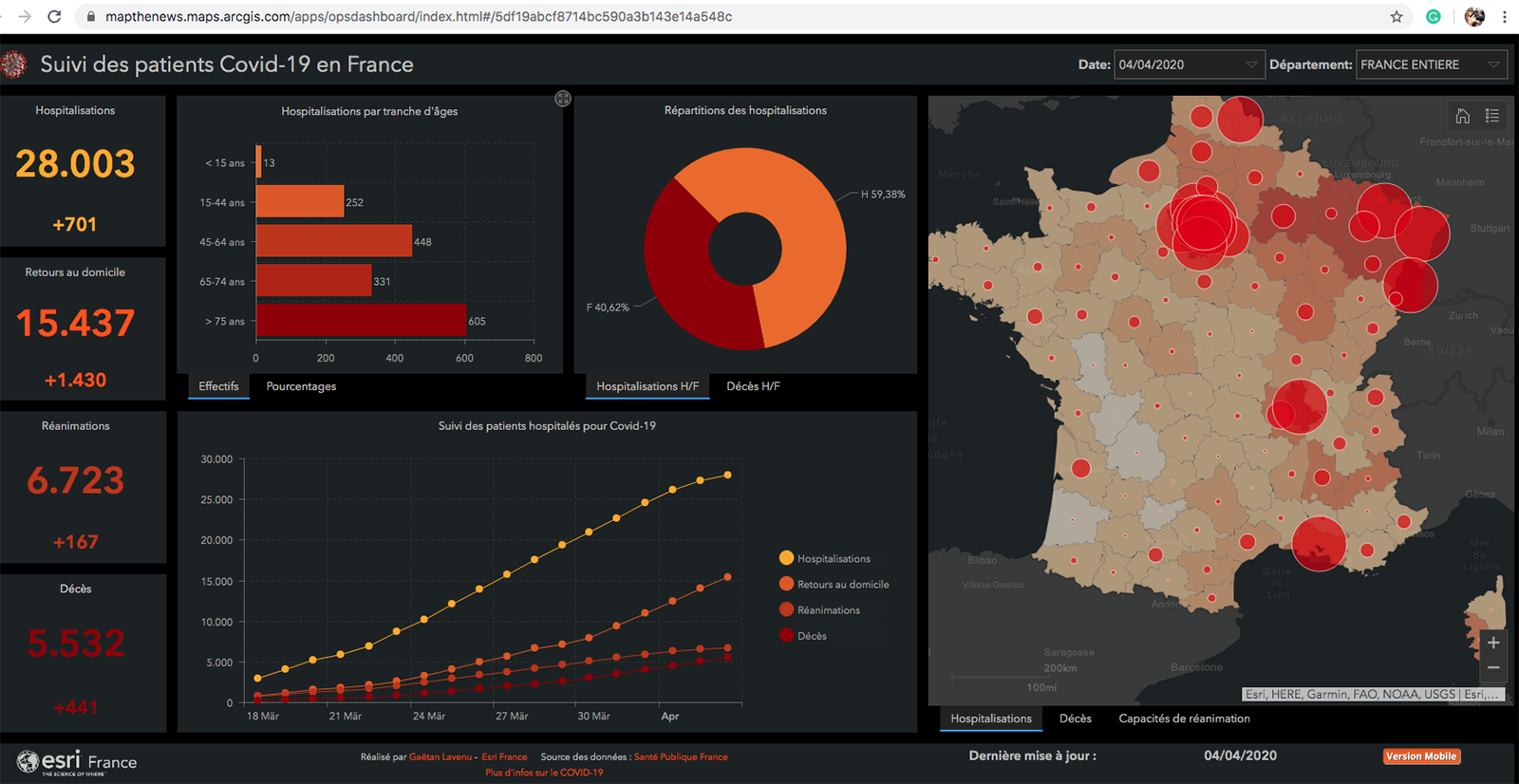Click the Esri France logo
The image size is (1519, 784).
tap(77, 762)
